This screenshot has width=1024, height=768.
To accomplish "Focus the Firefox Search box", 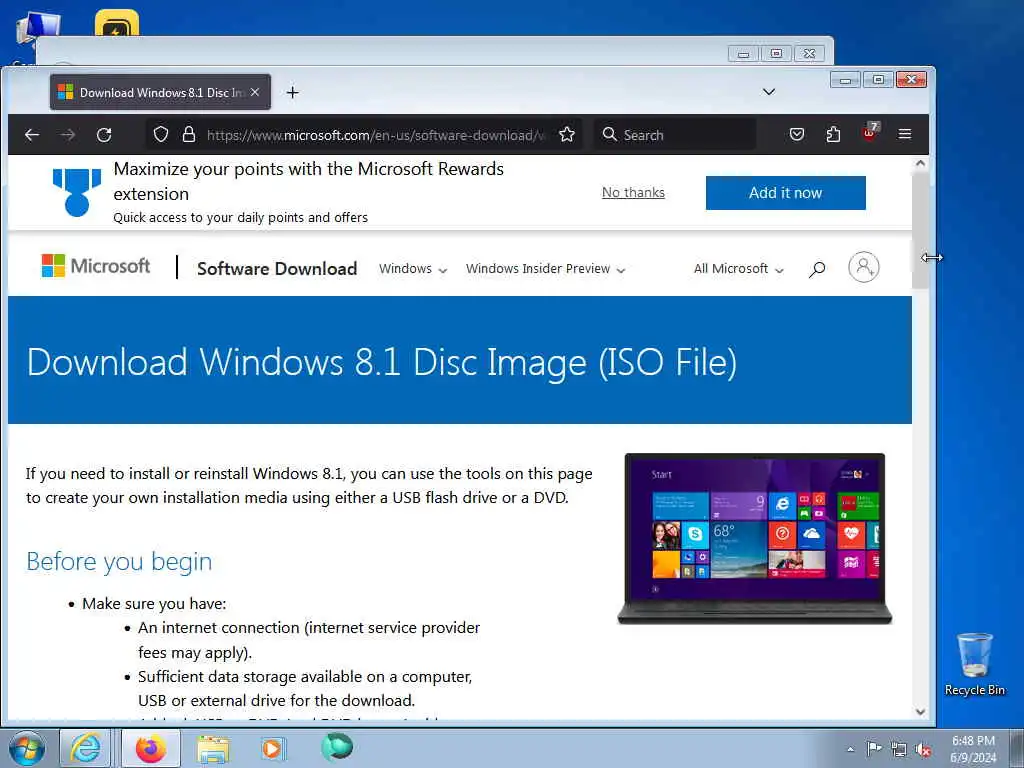I will pyautogui.click(x=675, y=135).
